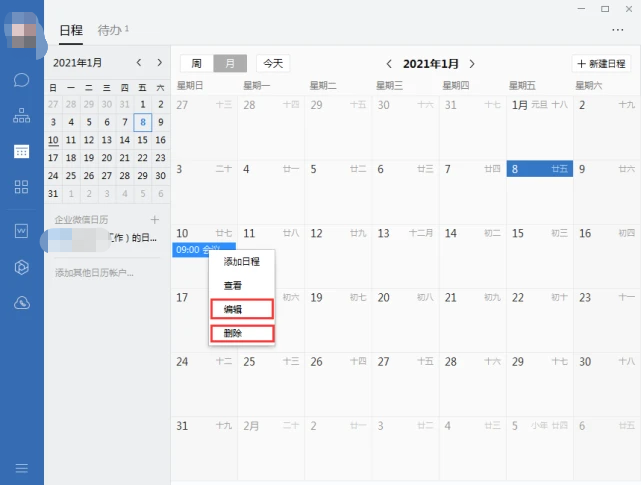Switch calendar to 周 week view
This screenshot has height=485, width=641.
(196, 63)
